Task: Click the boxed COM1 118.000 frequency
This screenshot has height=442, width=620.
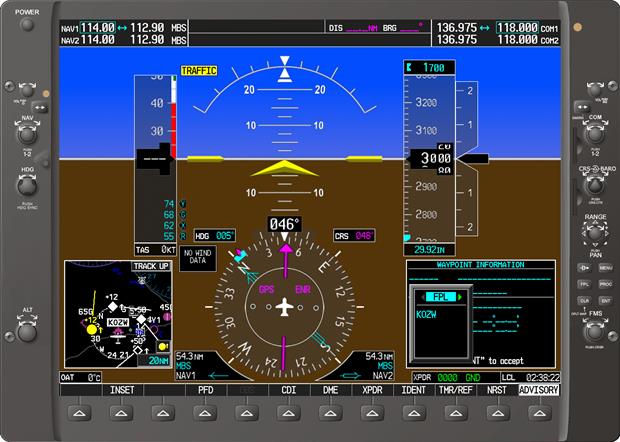Action: click(517, 28)
